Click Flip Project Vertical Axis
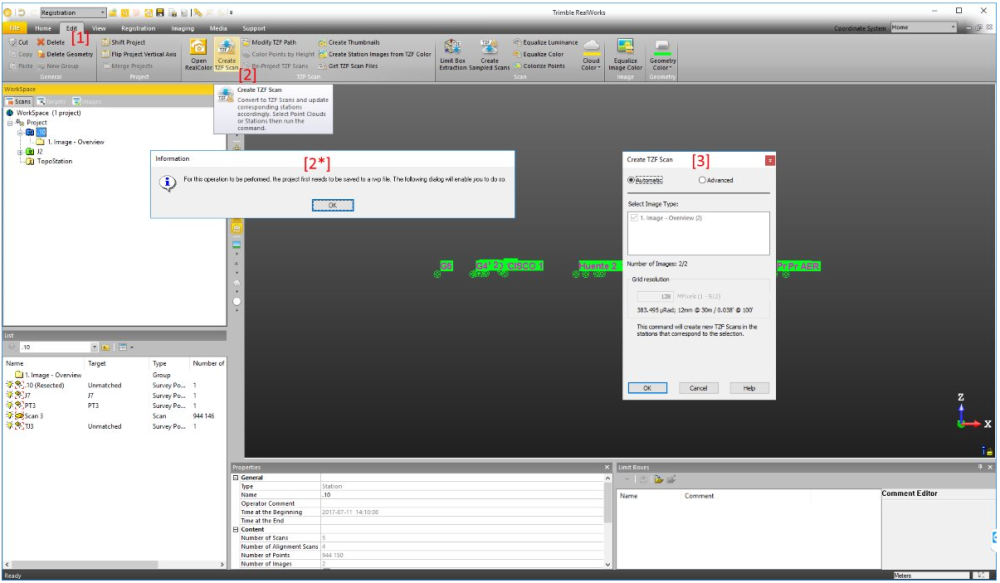This screenshot has height=583, width=1000. point(139,54)
